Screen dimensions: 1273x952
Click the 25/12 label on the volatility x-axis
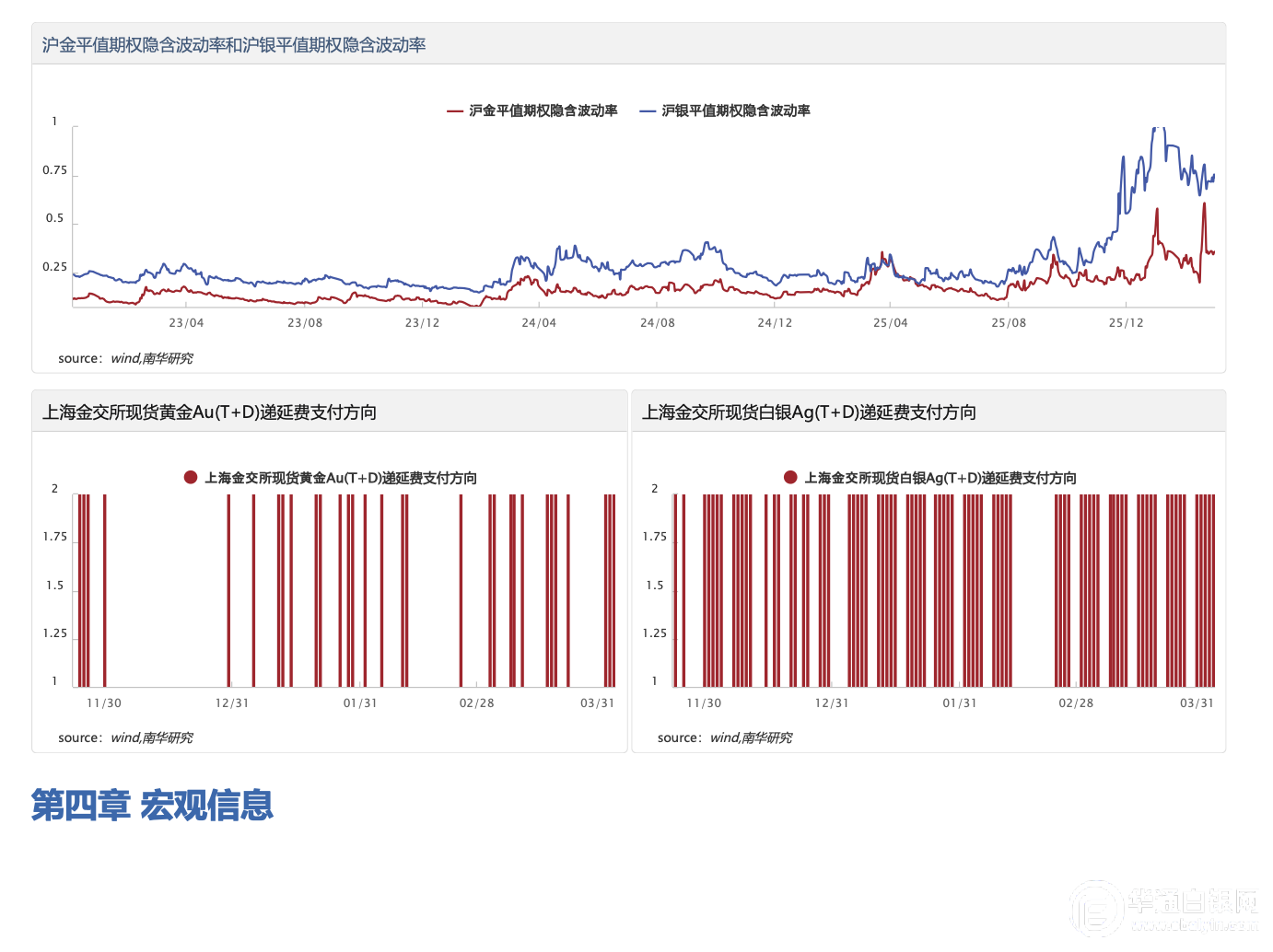coord(1126,323)
